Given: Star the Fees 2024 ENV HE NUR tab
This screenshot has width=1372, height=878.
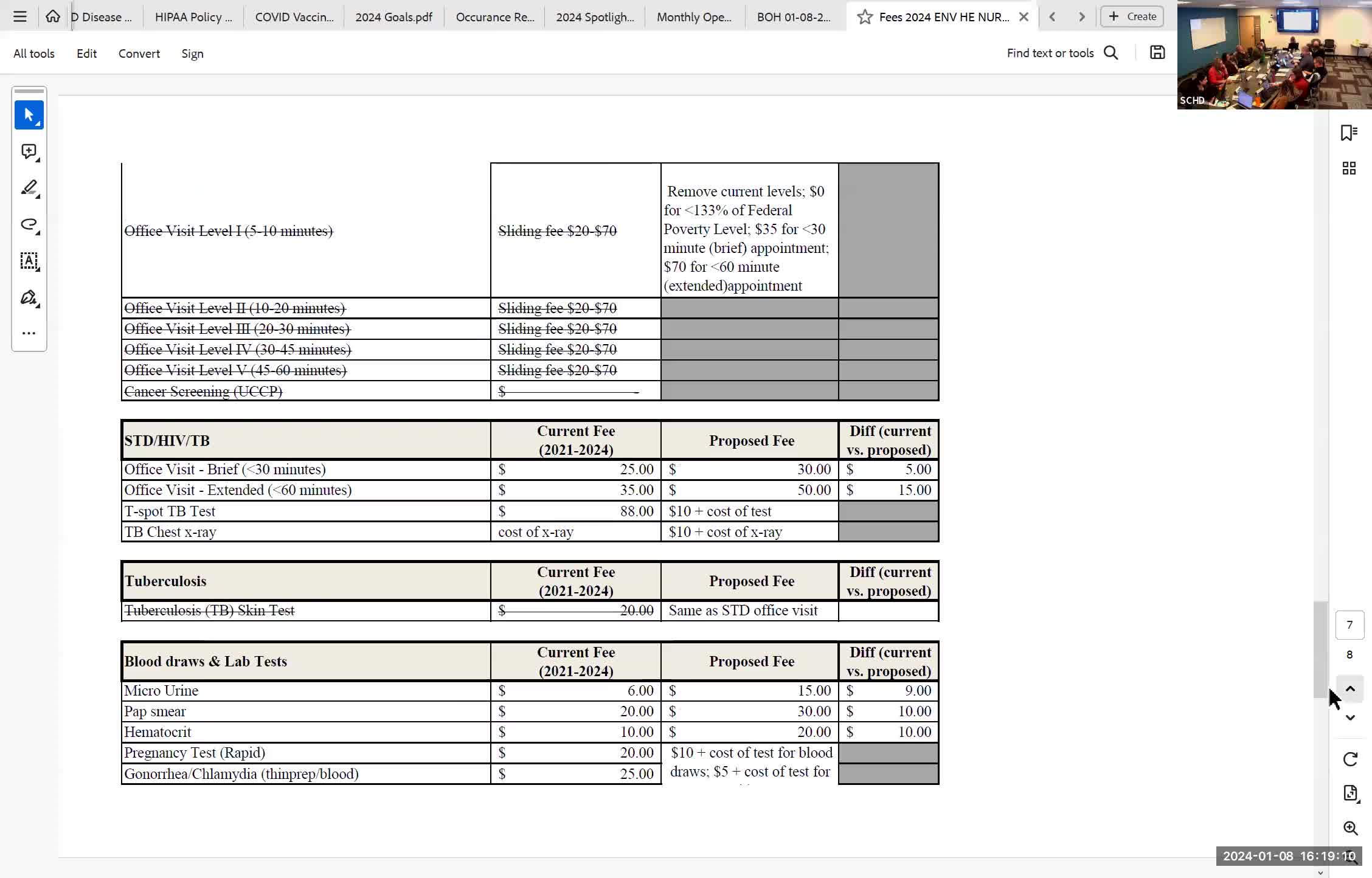Looking at the screenshot, I should [x=864, y=17].
